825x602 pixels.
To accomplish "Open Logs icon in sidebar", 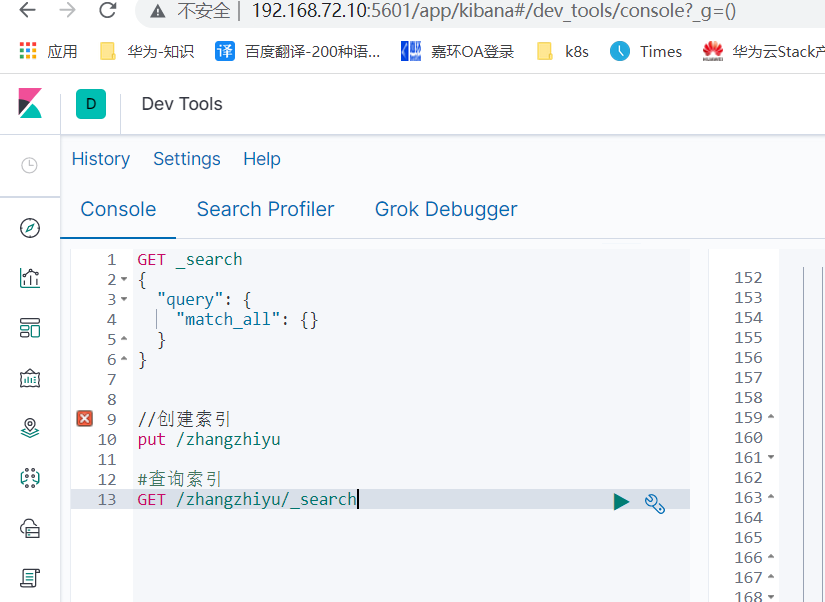I will 30,578.
